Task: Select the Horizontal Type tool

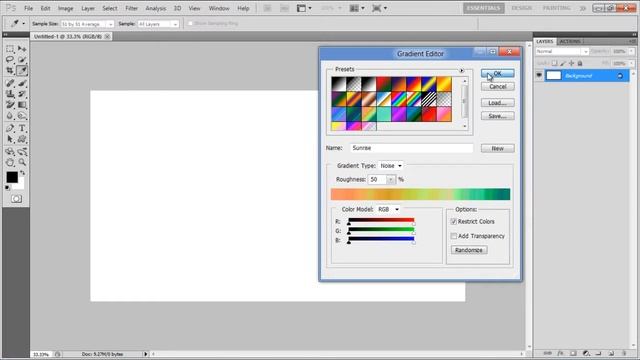Action: pos(22,128)
